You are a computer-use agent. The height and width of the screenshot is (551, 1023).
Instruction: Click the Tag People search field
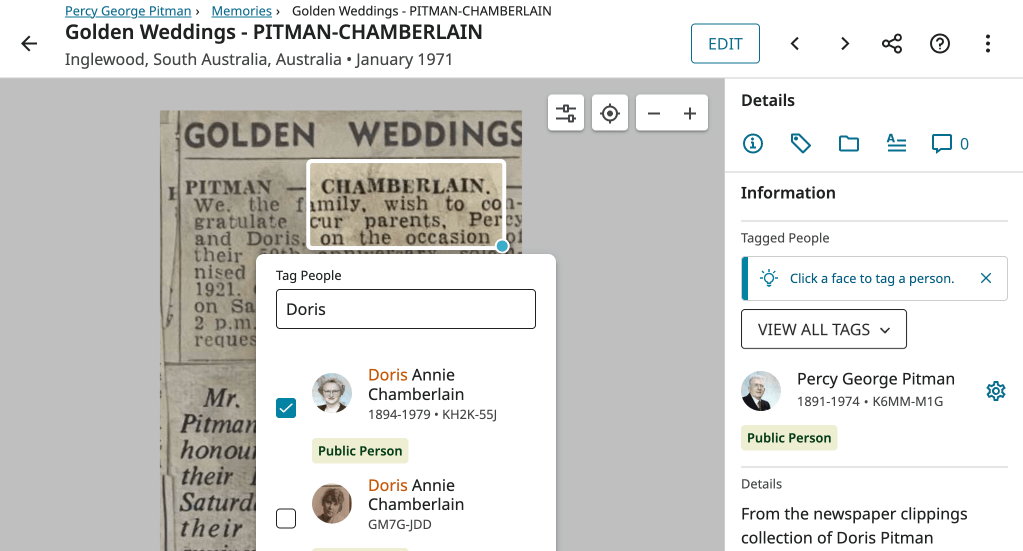coord(405,309)
